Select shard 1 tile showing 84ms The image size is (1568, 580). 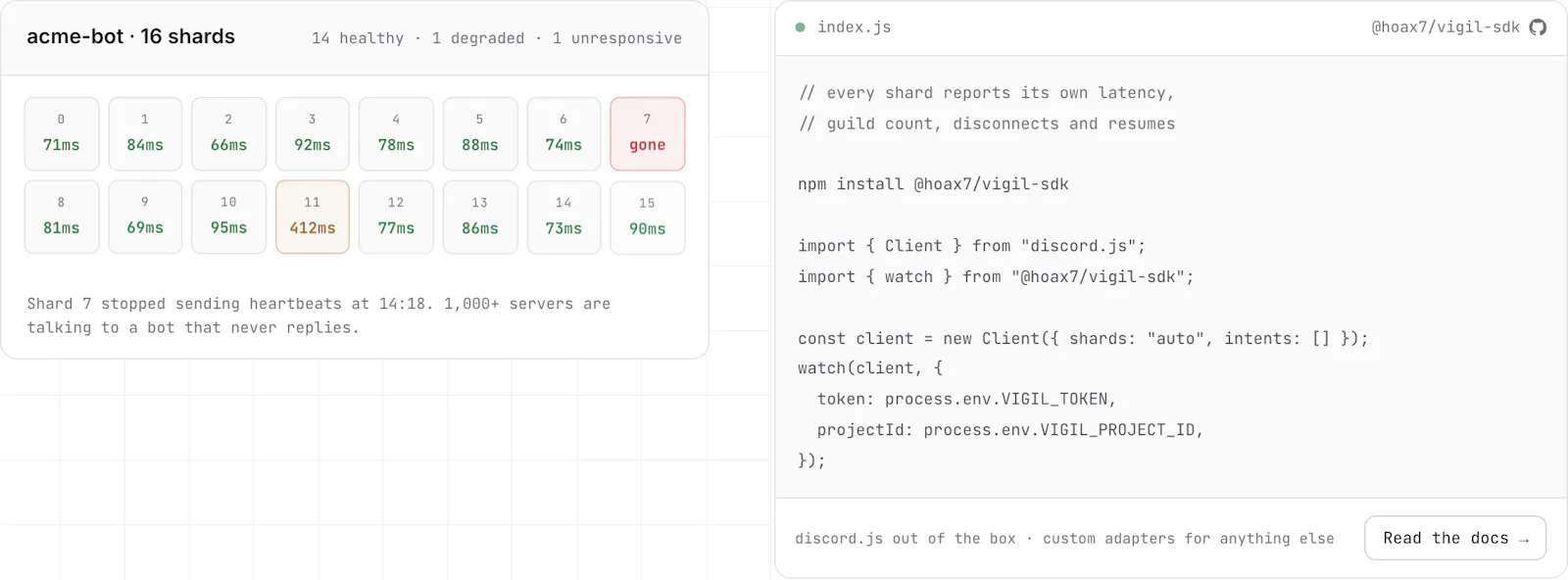(x=145, y=134)
